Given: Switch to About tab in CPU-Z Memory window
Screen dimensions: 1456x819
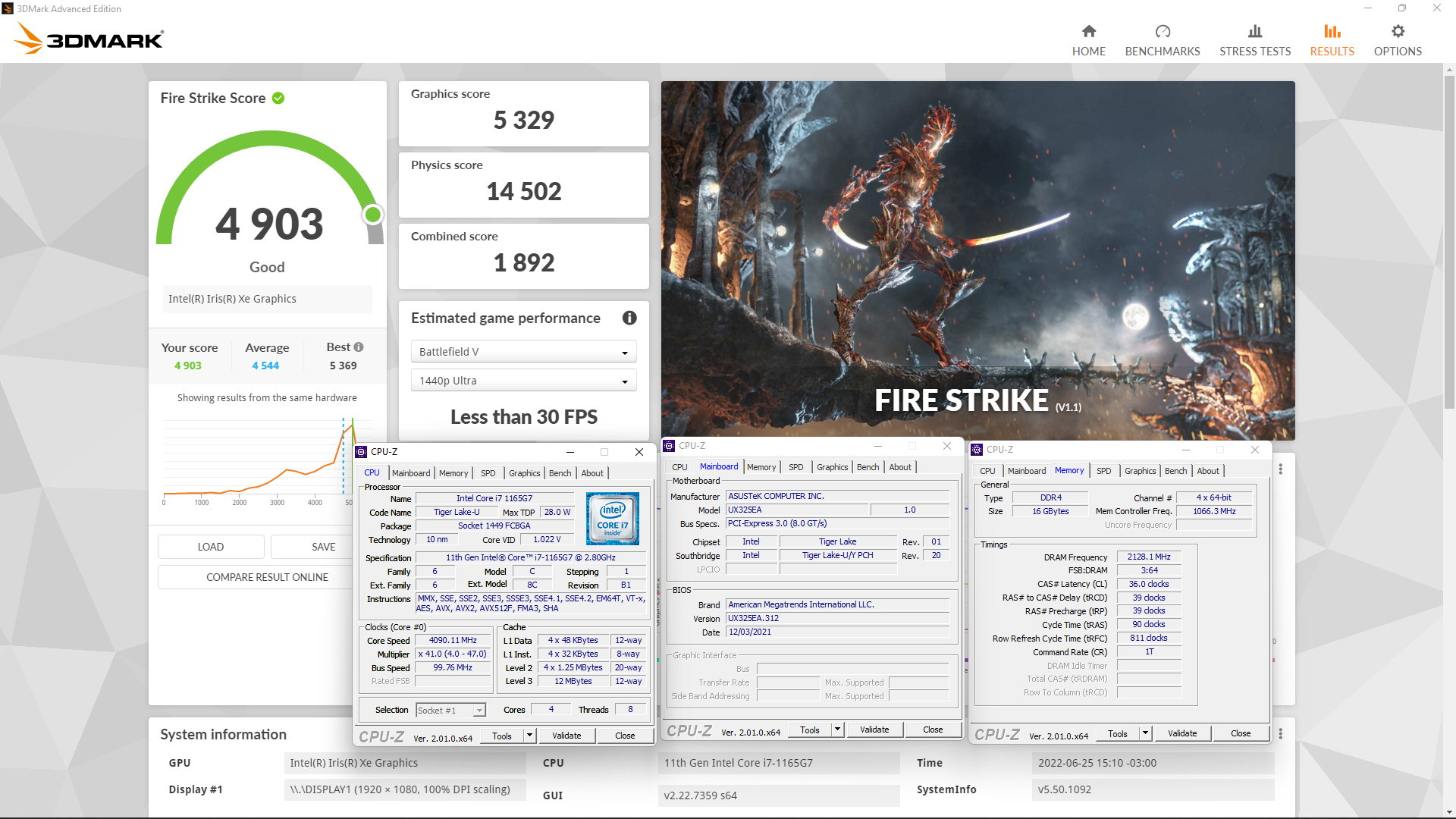Looking at the screenshot, I should tap(1208, 471).
